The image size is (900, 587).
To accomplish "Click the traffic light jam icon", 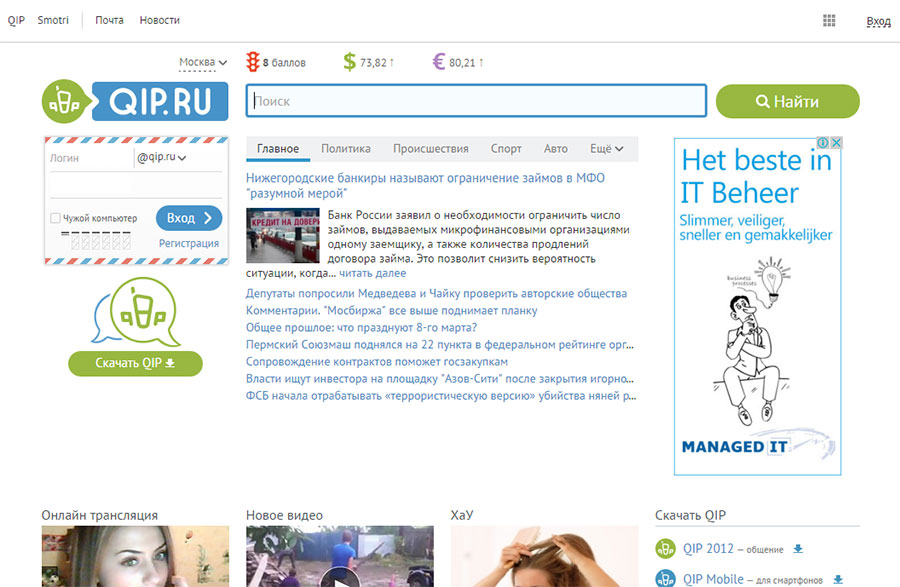I will (x=253, y=62).
